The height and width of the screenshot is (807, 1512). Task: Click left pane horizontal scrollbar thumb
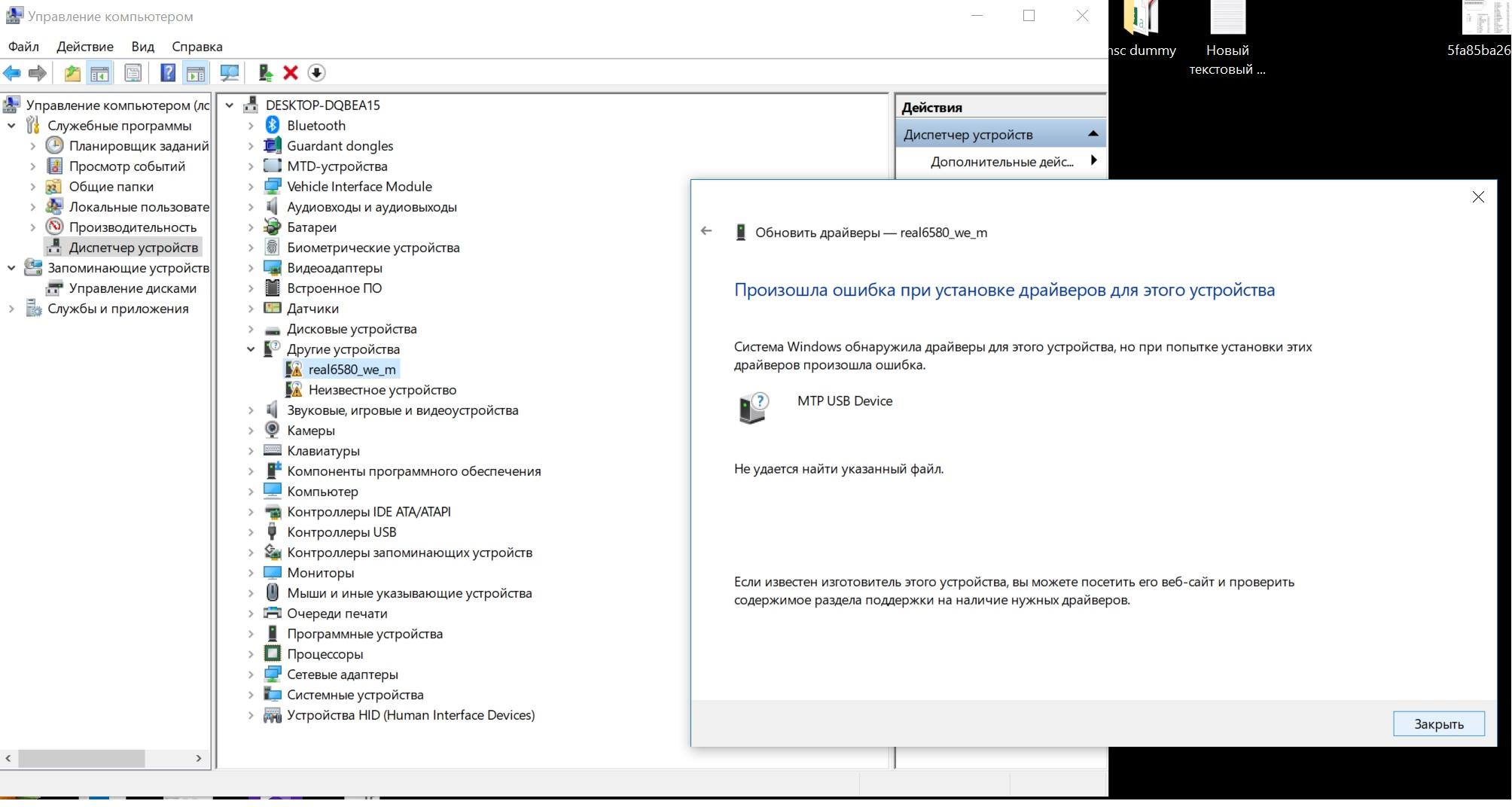pos(81,758)
